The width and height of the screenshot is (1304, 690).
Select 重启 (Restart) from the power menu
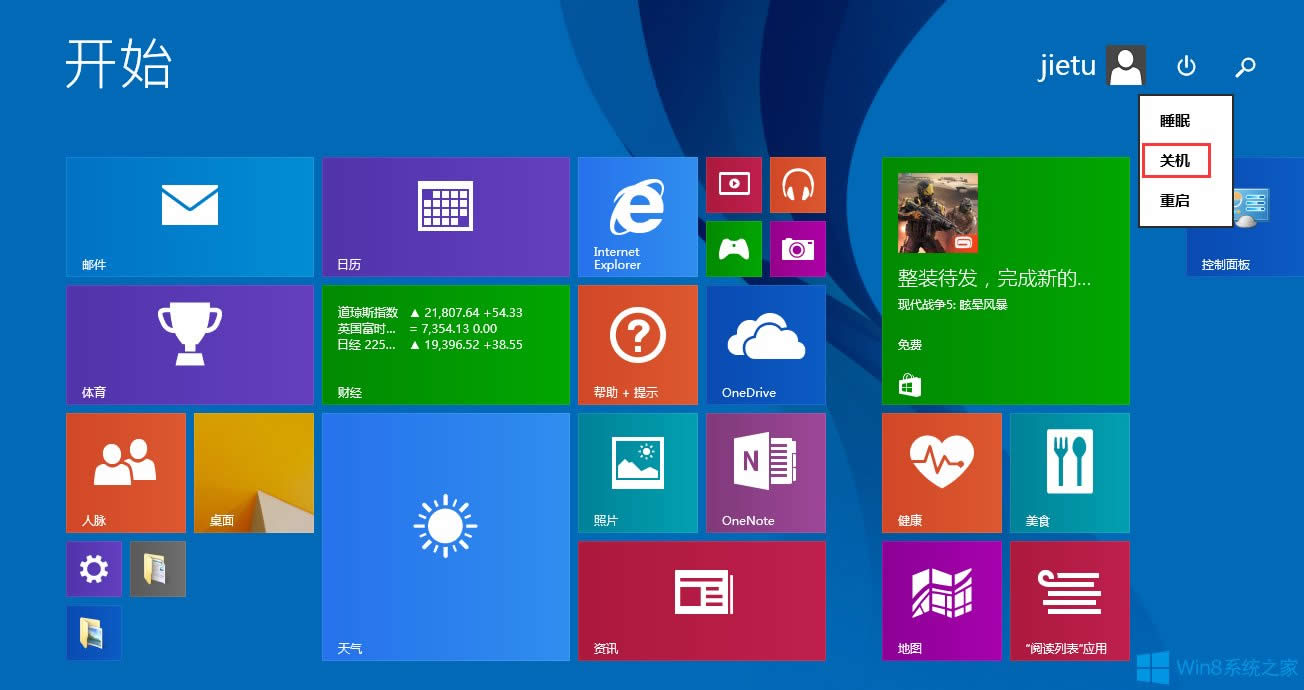(x=1175, y=200)
